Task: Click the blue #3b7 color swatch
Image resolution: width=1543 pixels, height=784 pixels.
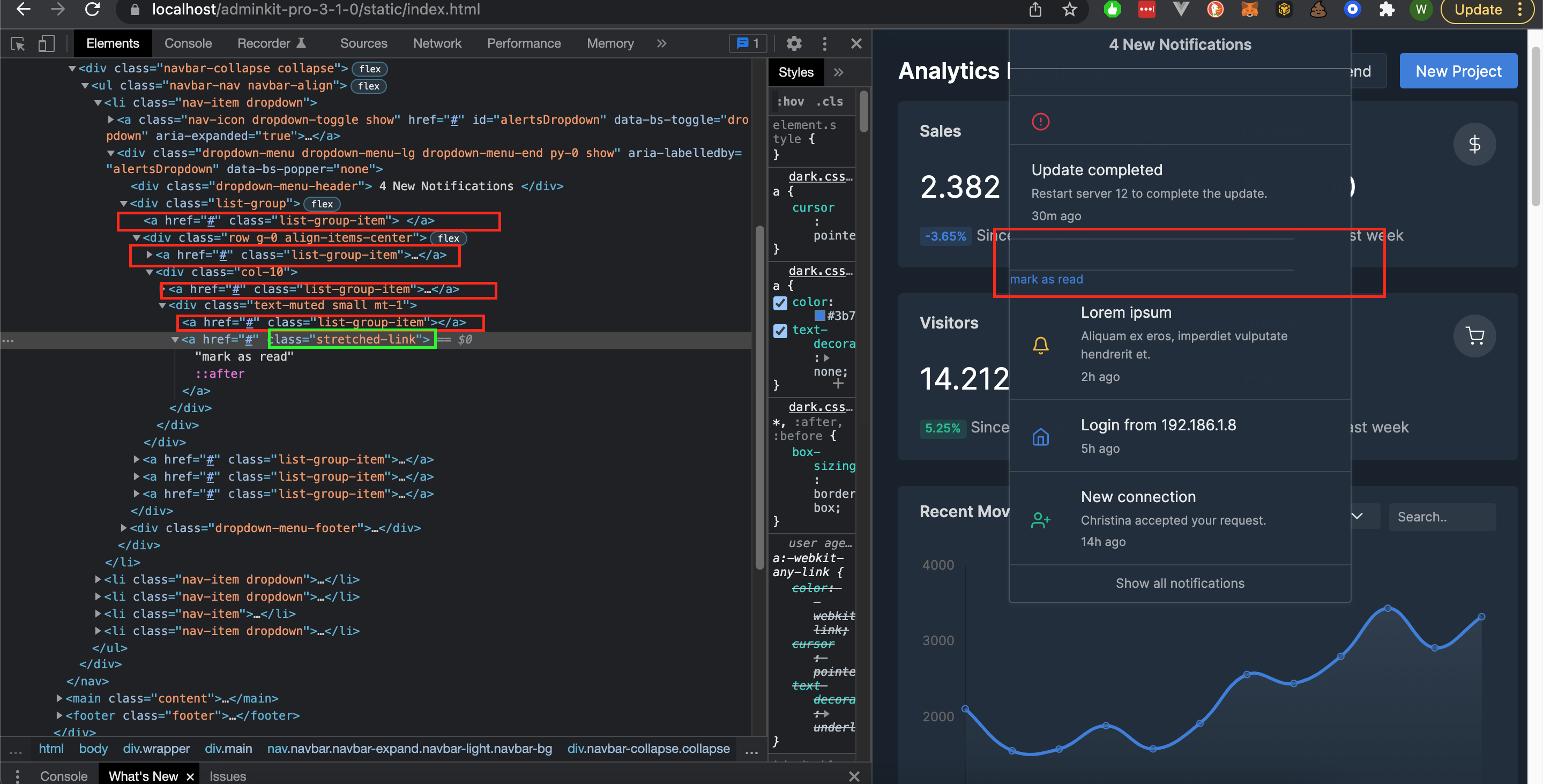Action: click(819, 316)
